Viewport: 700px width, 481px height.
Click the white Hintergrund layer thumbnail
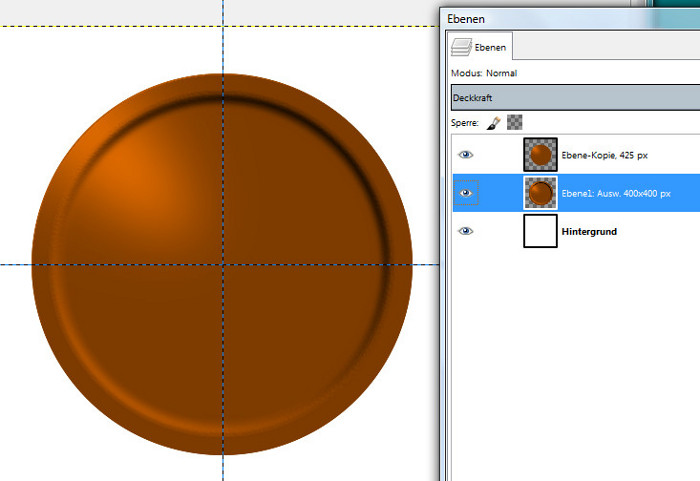point(540,231)
